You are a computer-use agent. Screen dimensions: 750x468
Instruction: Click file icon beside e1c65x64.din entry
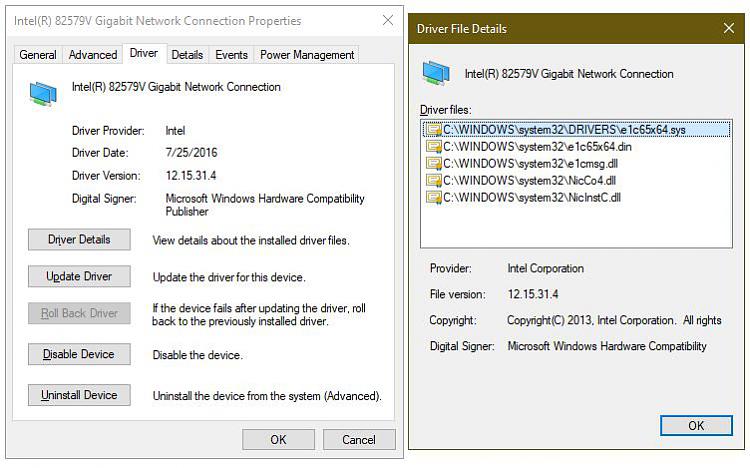[434, 146]
